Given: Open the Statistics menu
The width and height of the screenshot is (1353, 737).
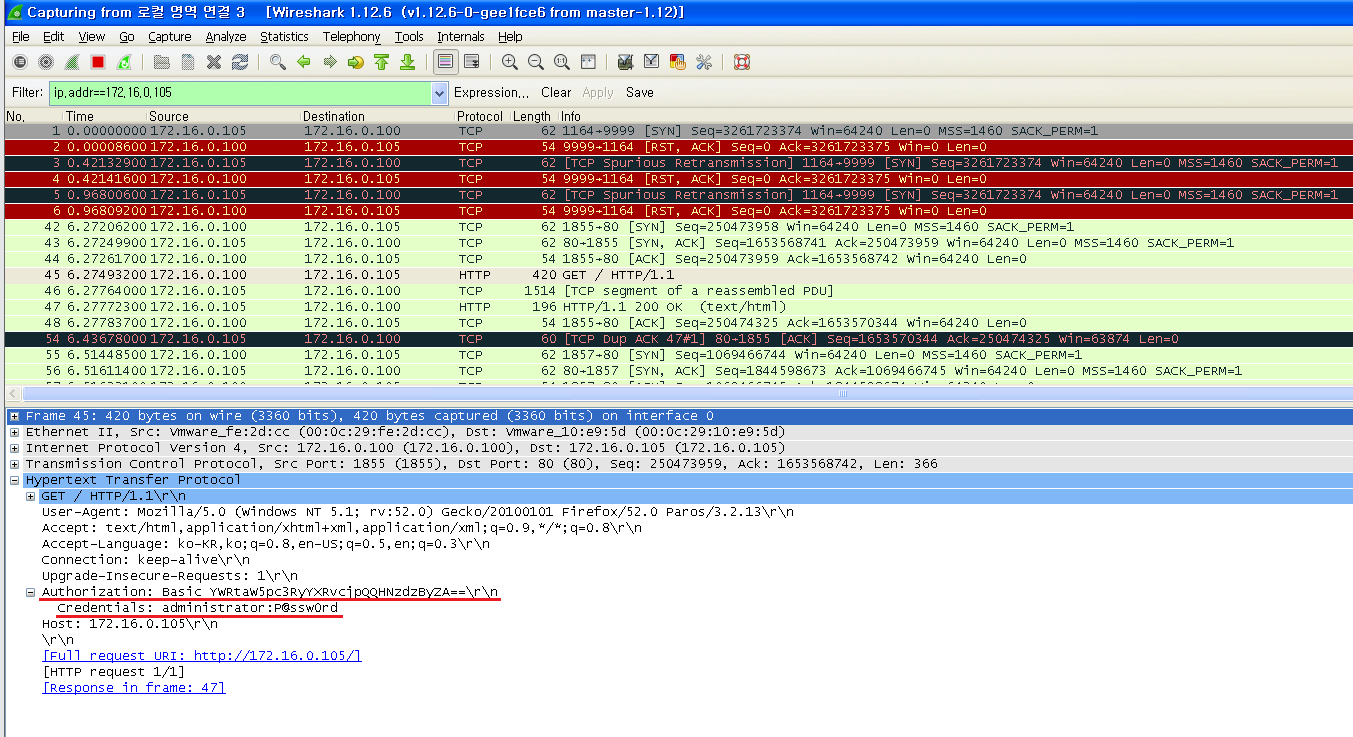Looking at the screenshot, I should pyautogui.click(x=285, y=36).
